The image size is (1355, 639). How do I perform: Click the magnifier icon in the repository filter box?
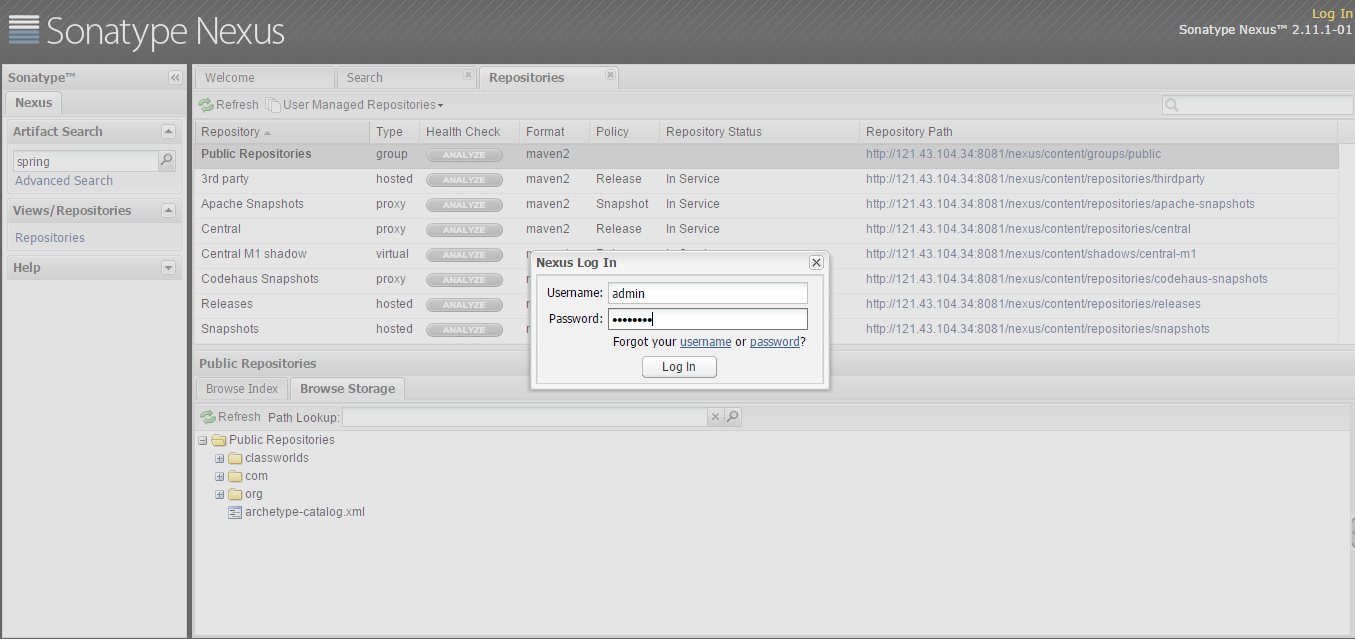(1172, 105)
